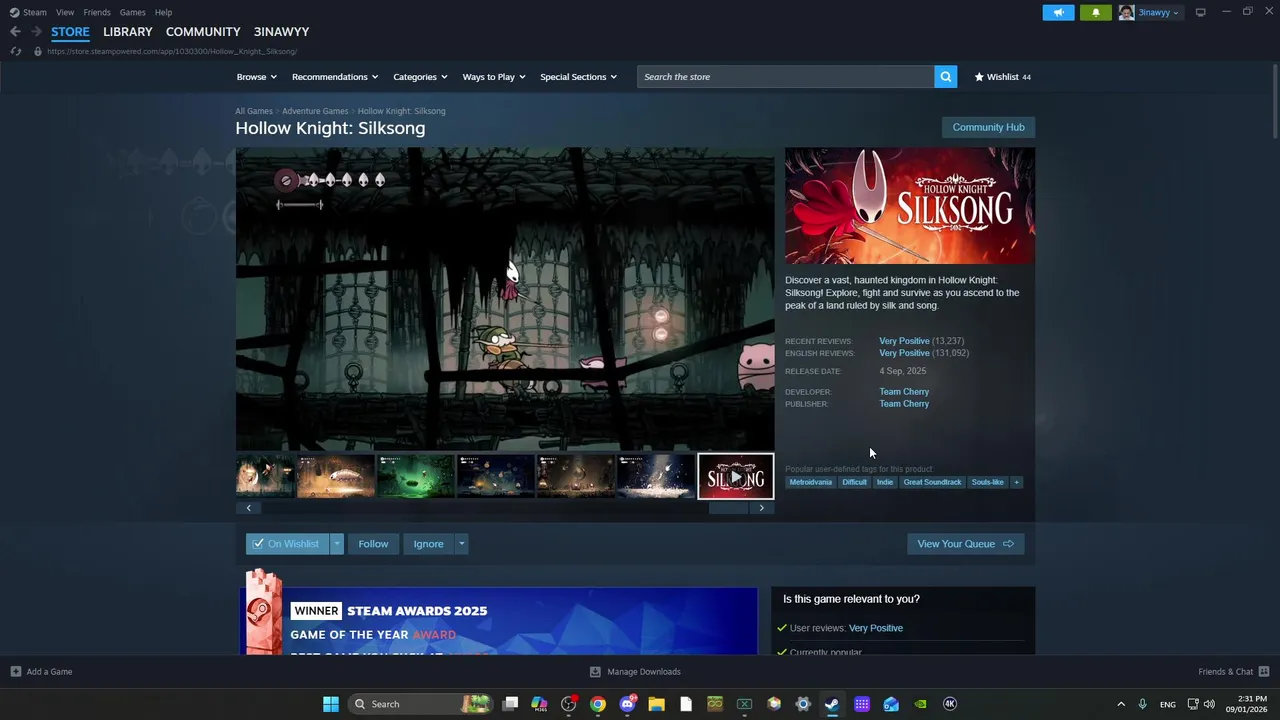Viewport: 1280px width, 720px height.
Task: Open the Ways to Play dropdown
Action: pyautogui.click(x=494, y=77)
